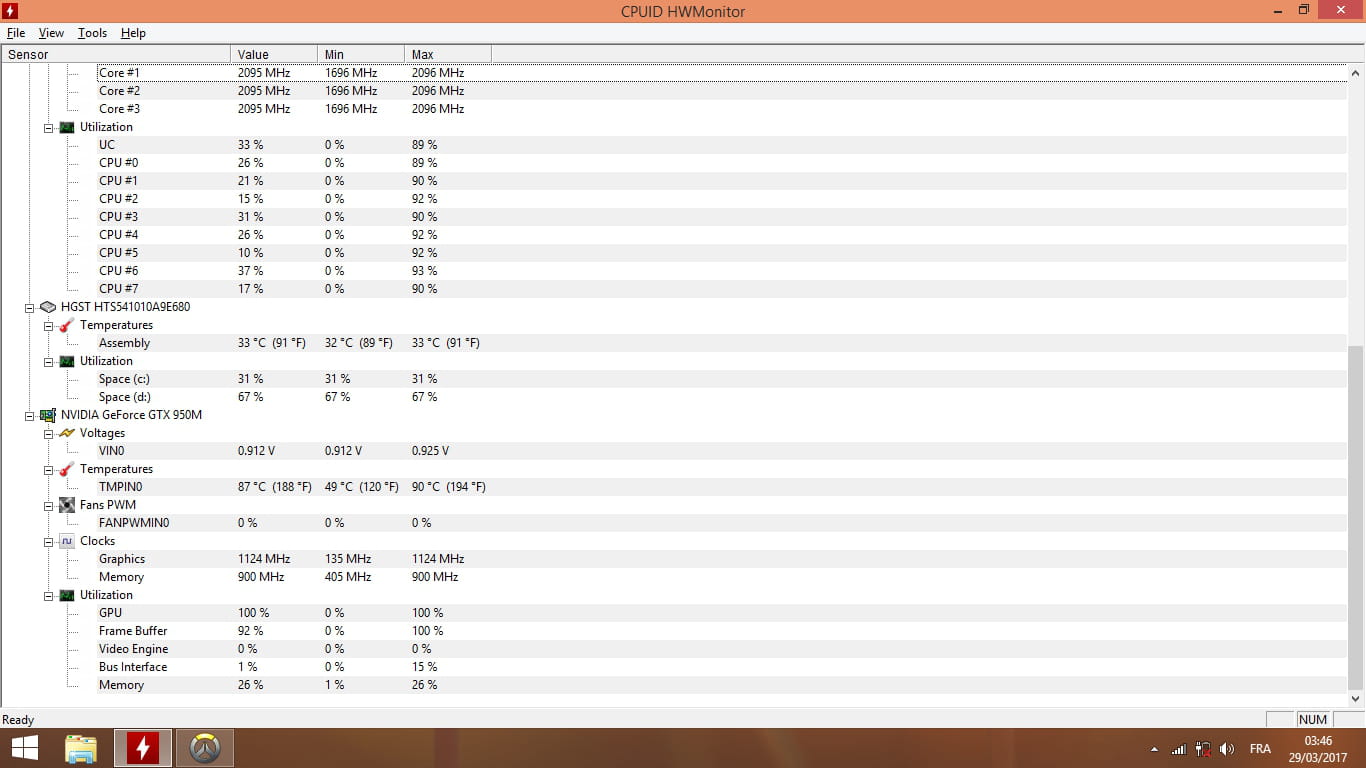Click the scrollbar up arrow
1366x768 pixels.
coord(1356,73)
